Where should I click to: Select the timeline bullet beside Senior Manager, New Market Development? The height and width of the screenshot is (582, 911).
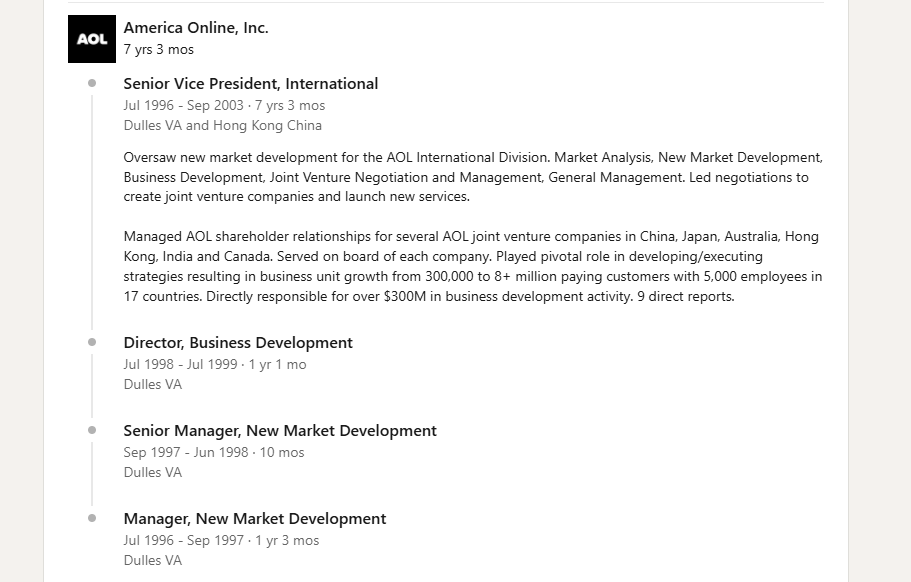pyautogui.click(x=92, y=430)
